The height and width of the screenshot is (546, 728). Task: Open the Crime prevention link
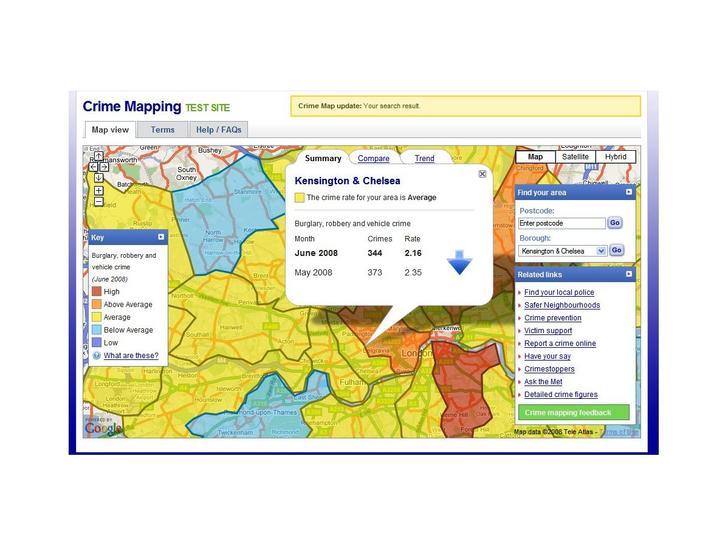552,318
